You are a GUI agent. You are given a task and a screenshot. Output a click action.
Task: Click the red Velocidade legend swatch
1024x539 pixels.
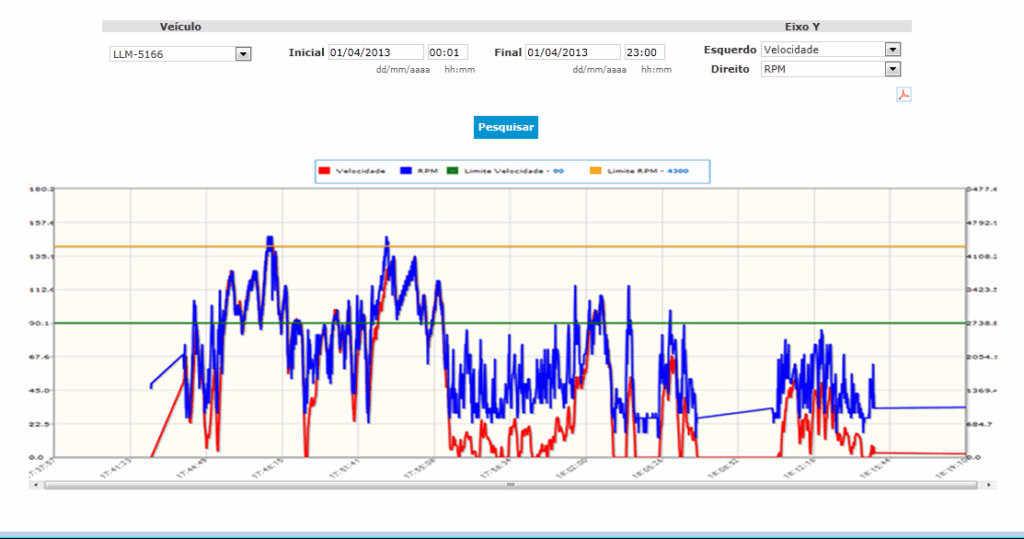point(324,171)
